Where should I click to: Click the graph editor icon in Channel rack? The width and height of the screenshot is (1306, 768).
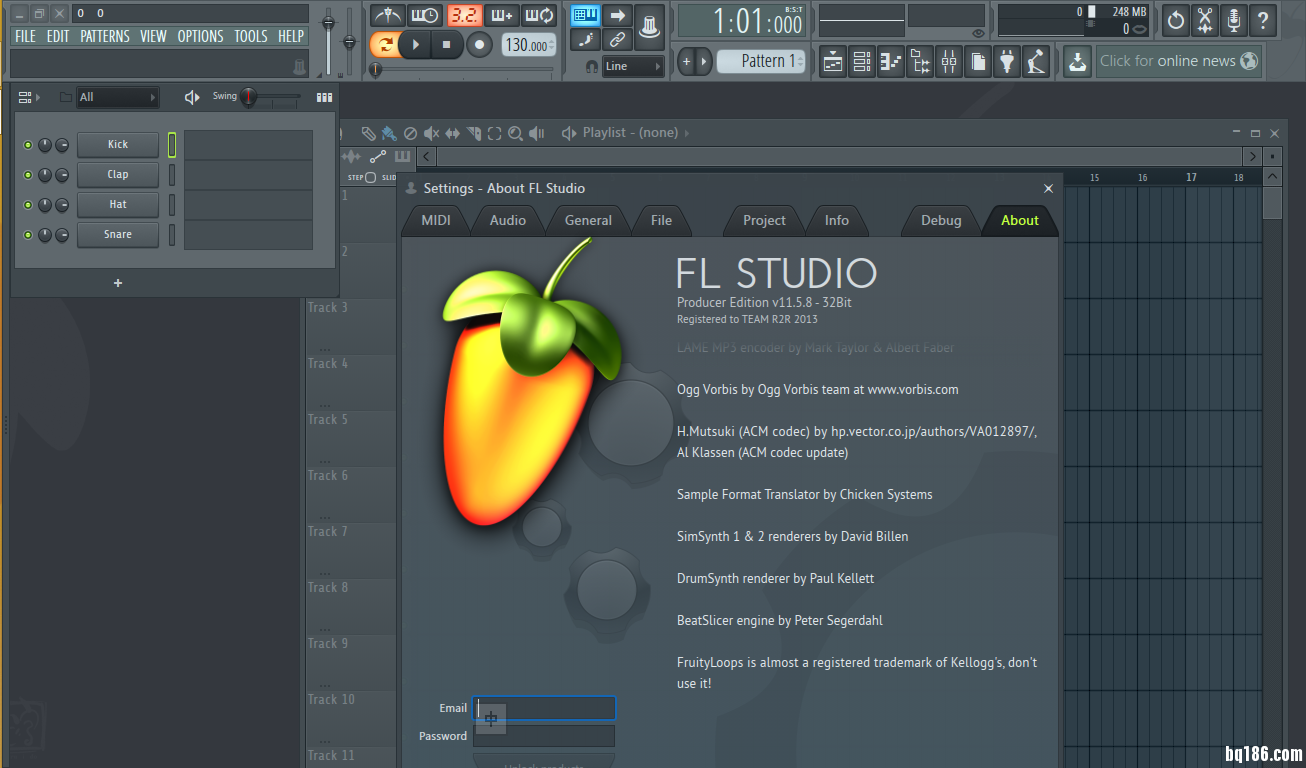point(324,97)
